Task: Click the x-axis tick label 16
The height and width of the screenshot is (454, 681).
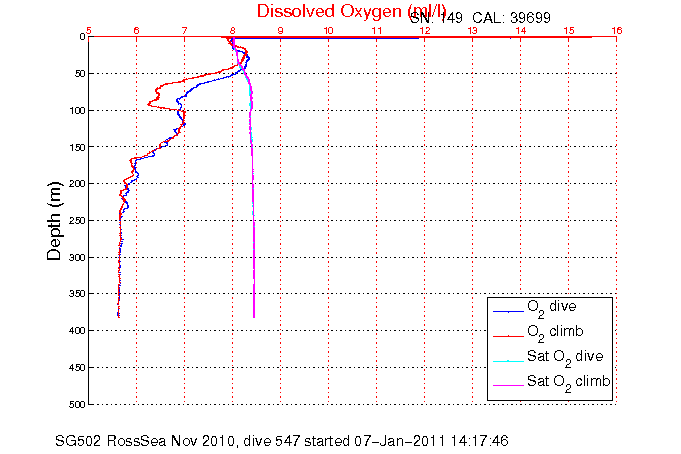Action: tap(617, 30)
